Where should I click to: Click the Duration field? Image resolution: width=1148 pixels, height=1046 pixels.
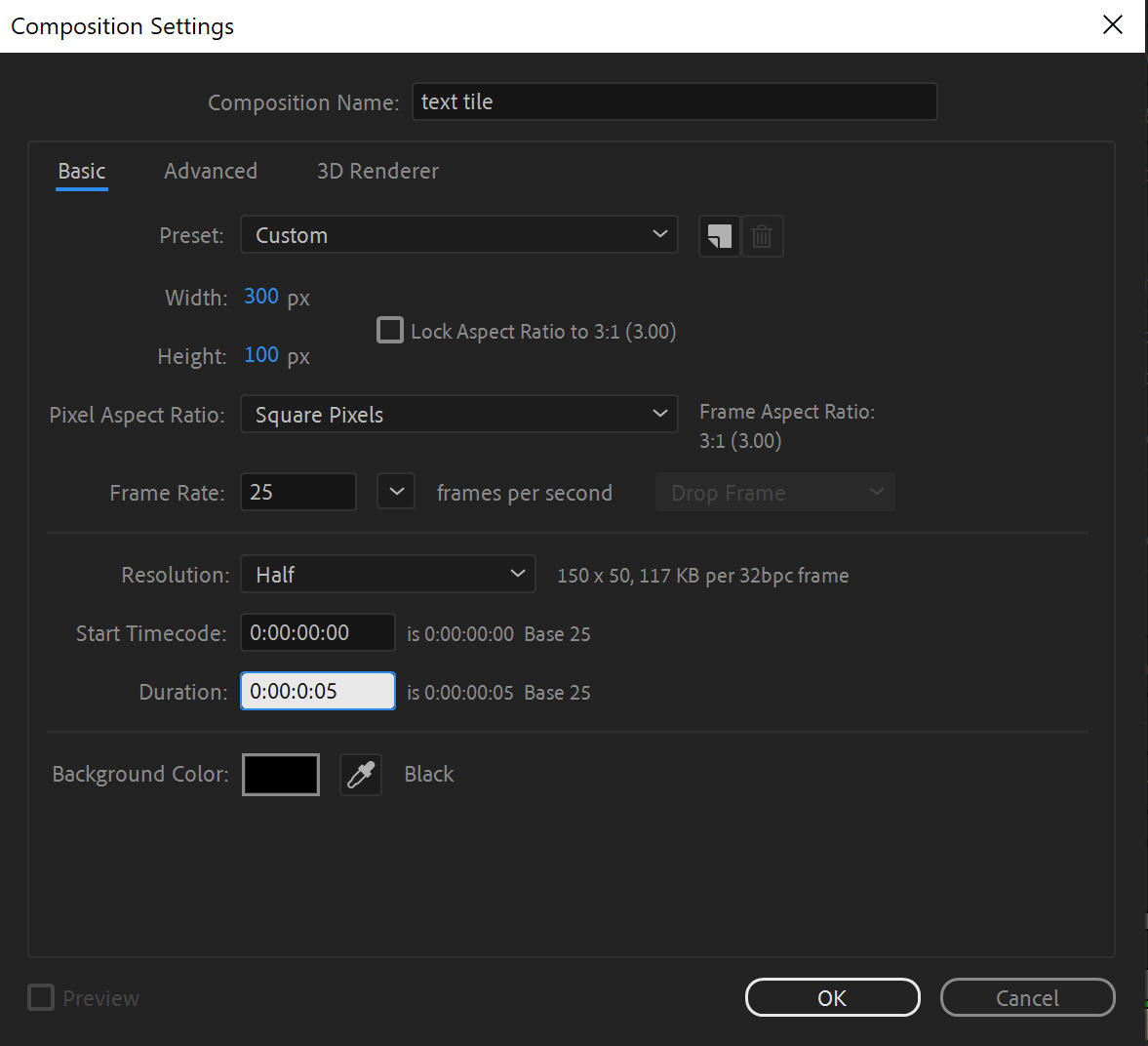(318, 691)
